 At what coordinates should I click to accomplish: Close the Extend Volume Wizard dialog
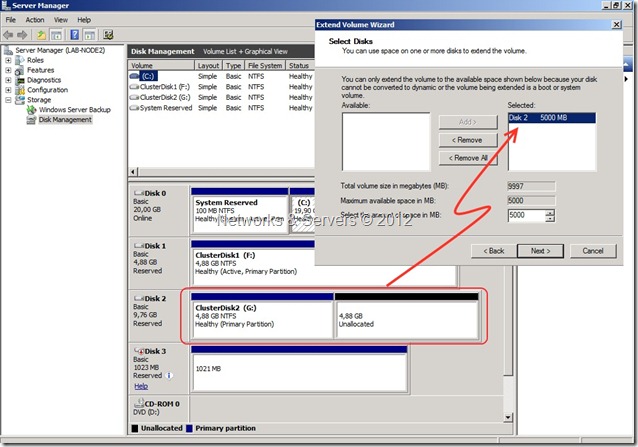click(x=616, y=25)
